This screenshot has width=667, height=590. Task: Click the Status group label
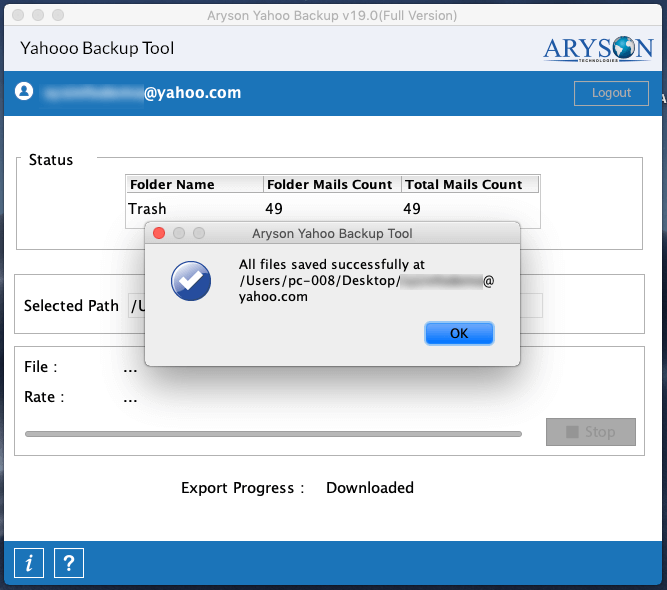51,160
